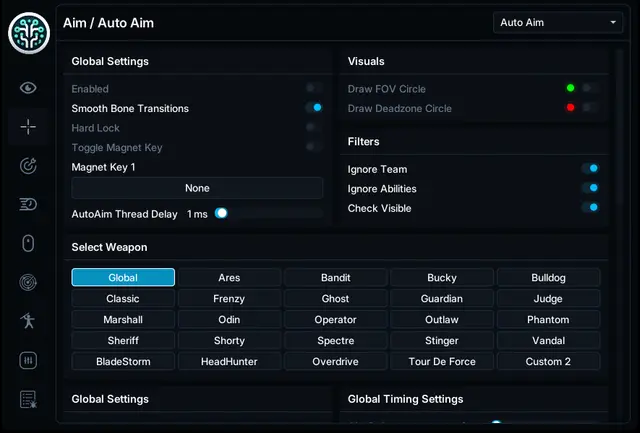This screenshot has height=433, width=640.
Task: Open the running figure sidebar icon
Action: [x=28, y=321]
